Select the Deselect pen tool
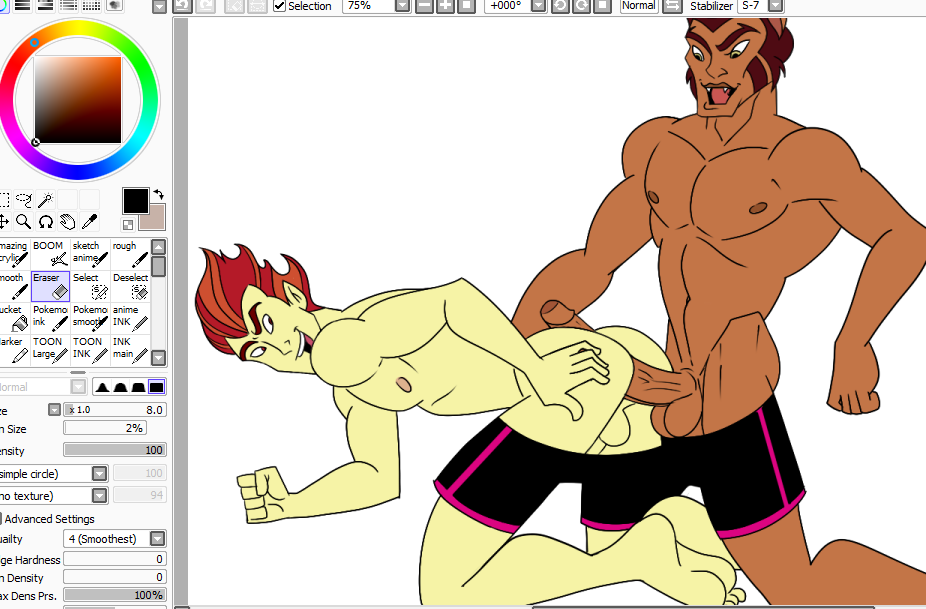The height and width of the screenshot is (609, 926). 130,286
